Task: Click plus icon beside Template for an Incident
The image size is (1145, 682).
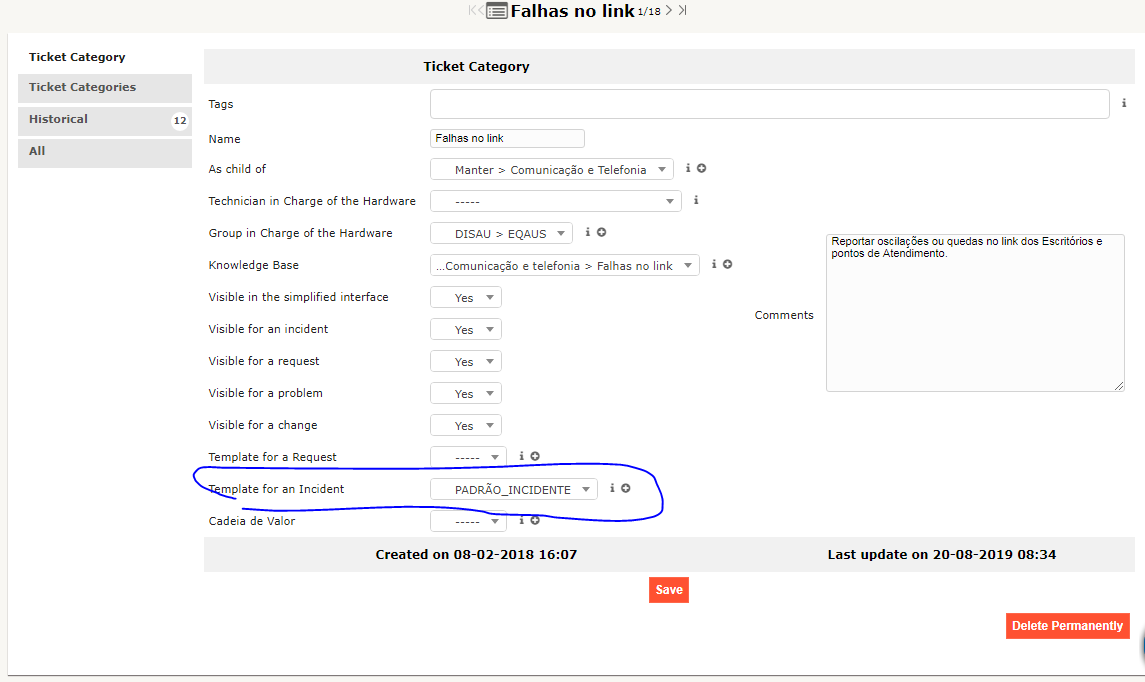Action: pos(626,489)
